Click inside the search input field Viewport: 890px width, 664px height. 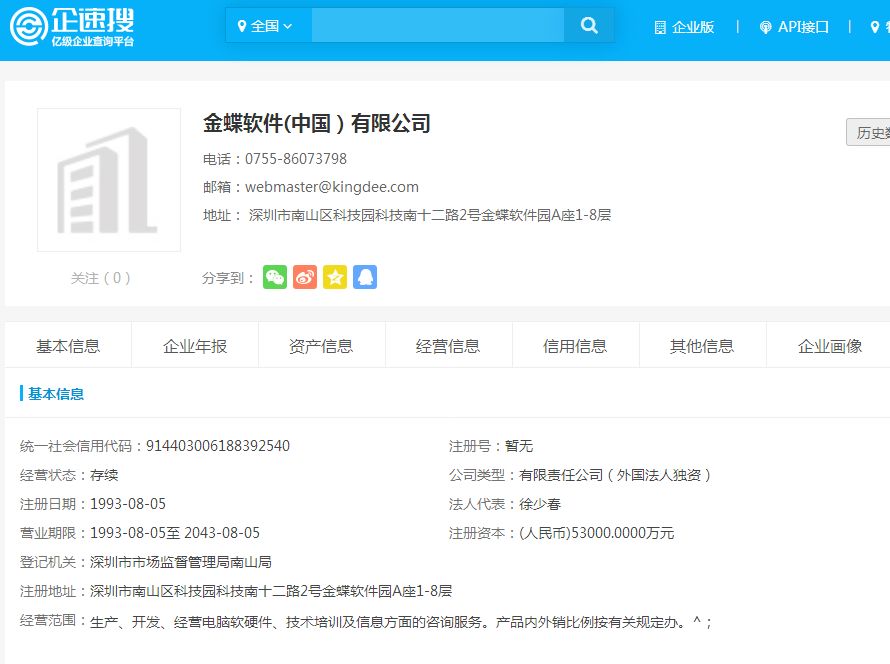[x=437, y=24]
